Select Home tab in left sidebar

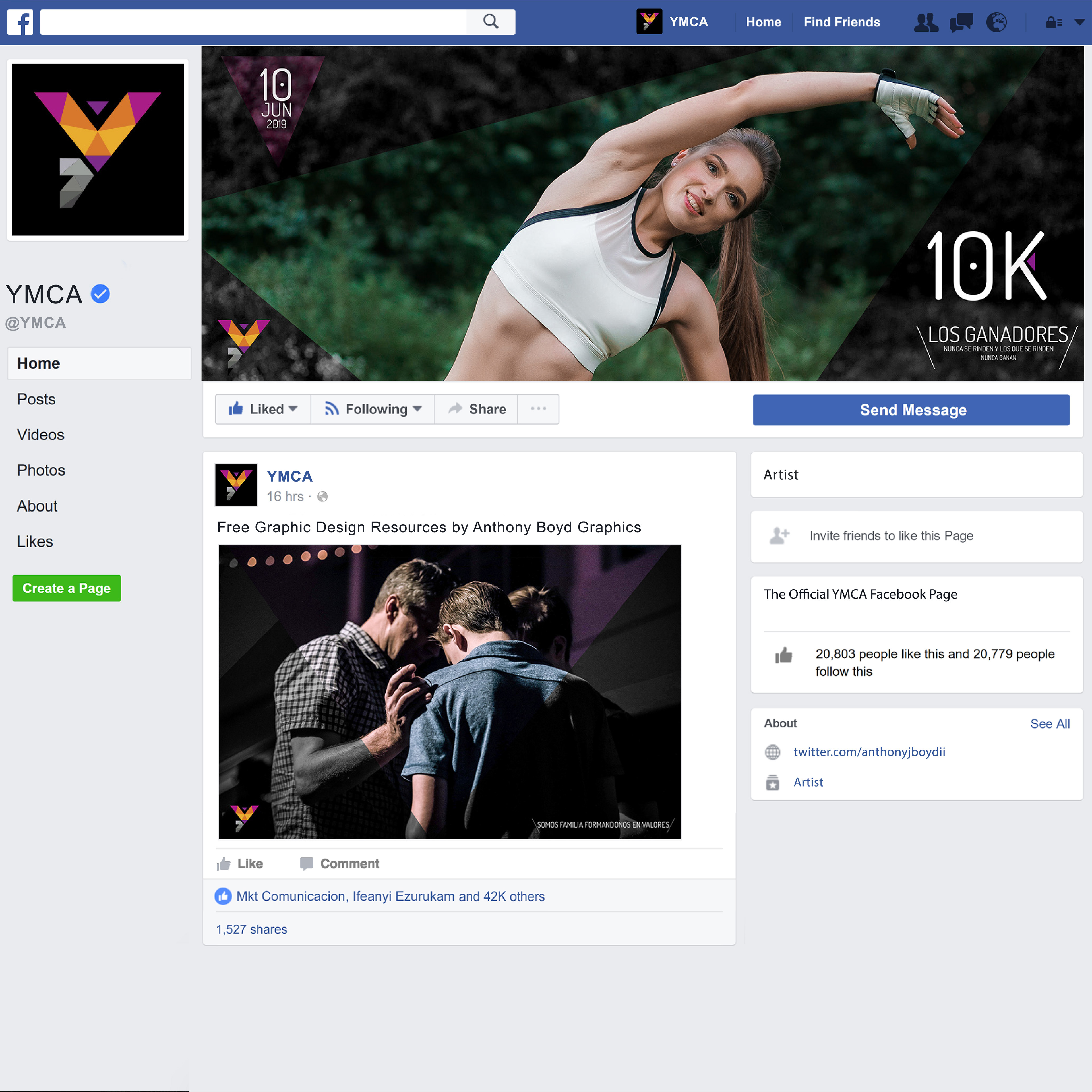click(100, 363)
